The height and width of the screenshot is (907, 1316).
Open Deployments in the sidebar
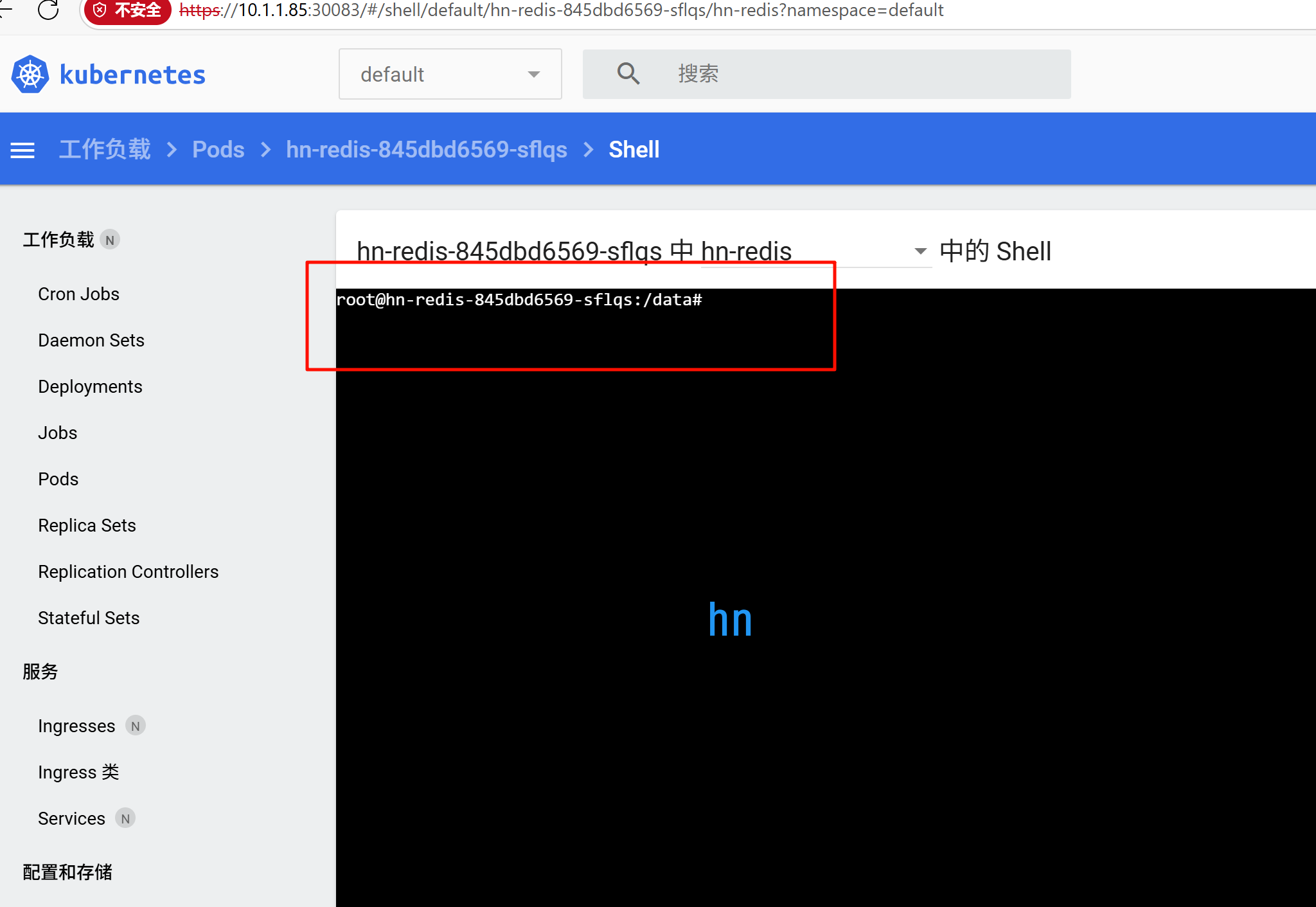[90, 386]
